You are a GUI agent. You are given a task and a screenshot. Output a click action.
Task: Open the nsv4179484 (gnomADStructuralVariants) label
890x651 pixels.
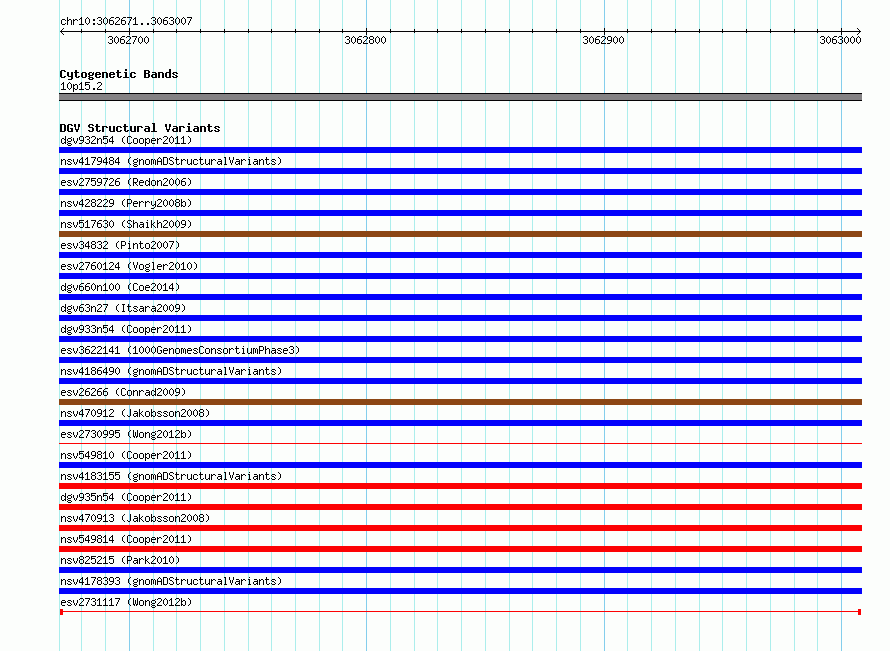[171, 161]
